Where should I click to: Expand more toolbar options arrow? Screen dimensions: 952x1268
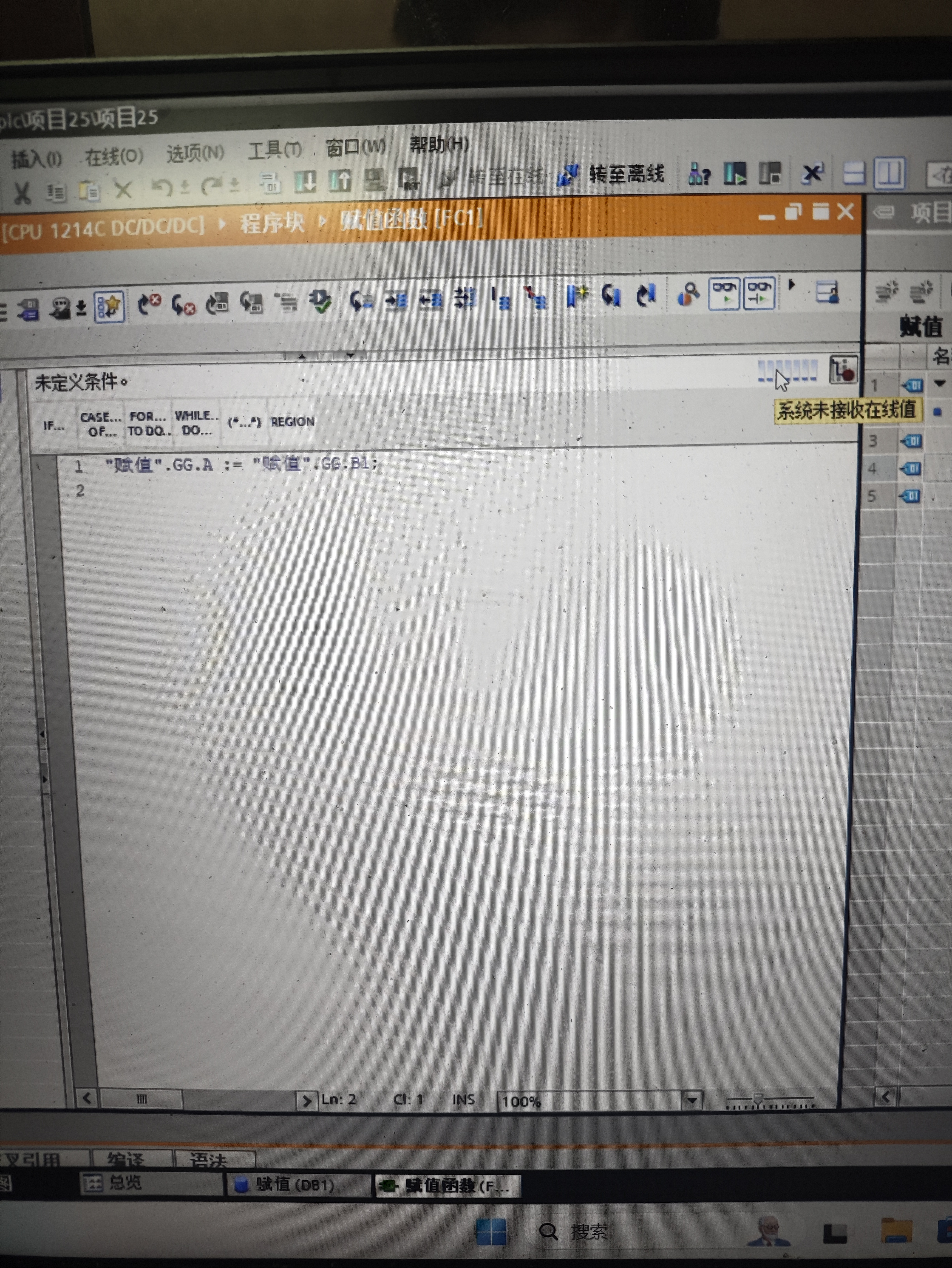point(792,285)
